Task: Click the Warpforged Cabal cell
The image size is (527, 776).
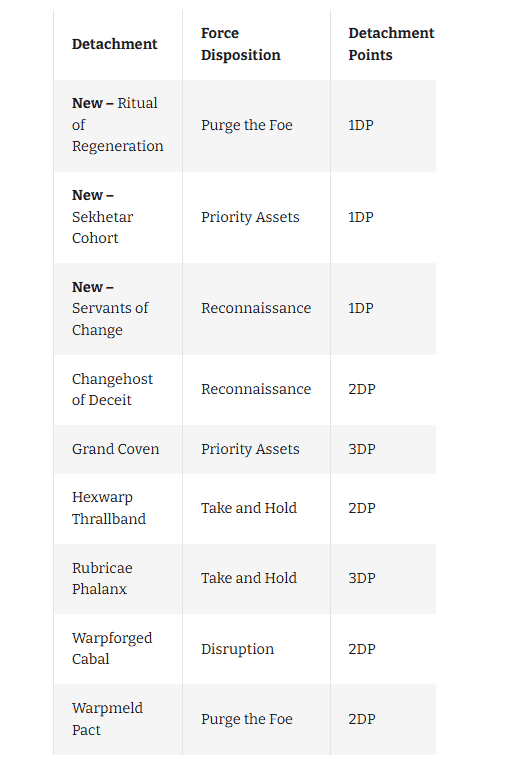Action: 118,649
